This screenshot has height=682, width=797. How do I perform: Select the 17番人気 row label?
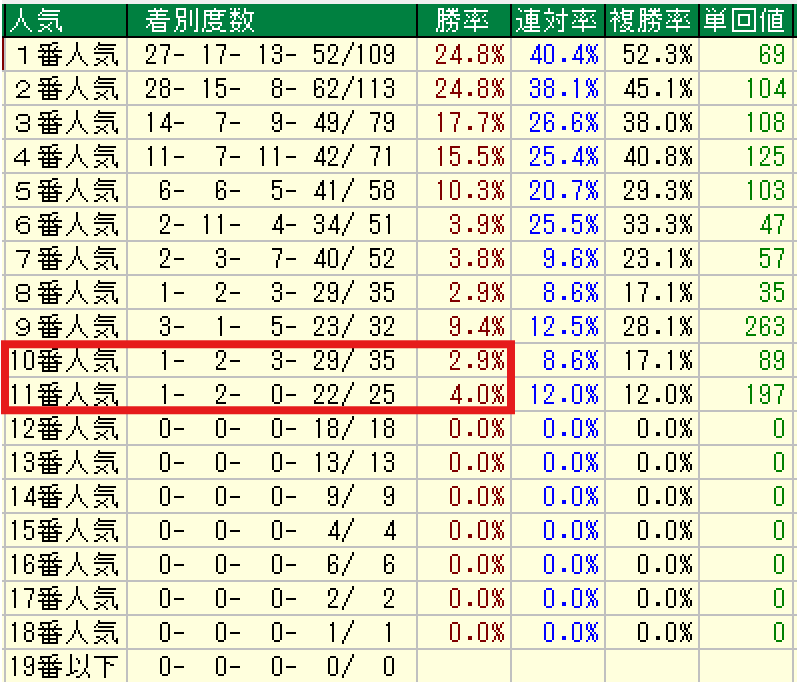66,599
